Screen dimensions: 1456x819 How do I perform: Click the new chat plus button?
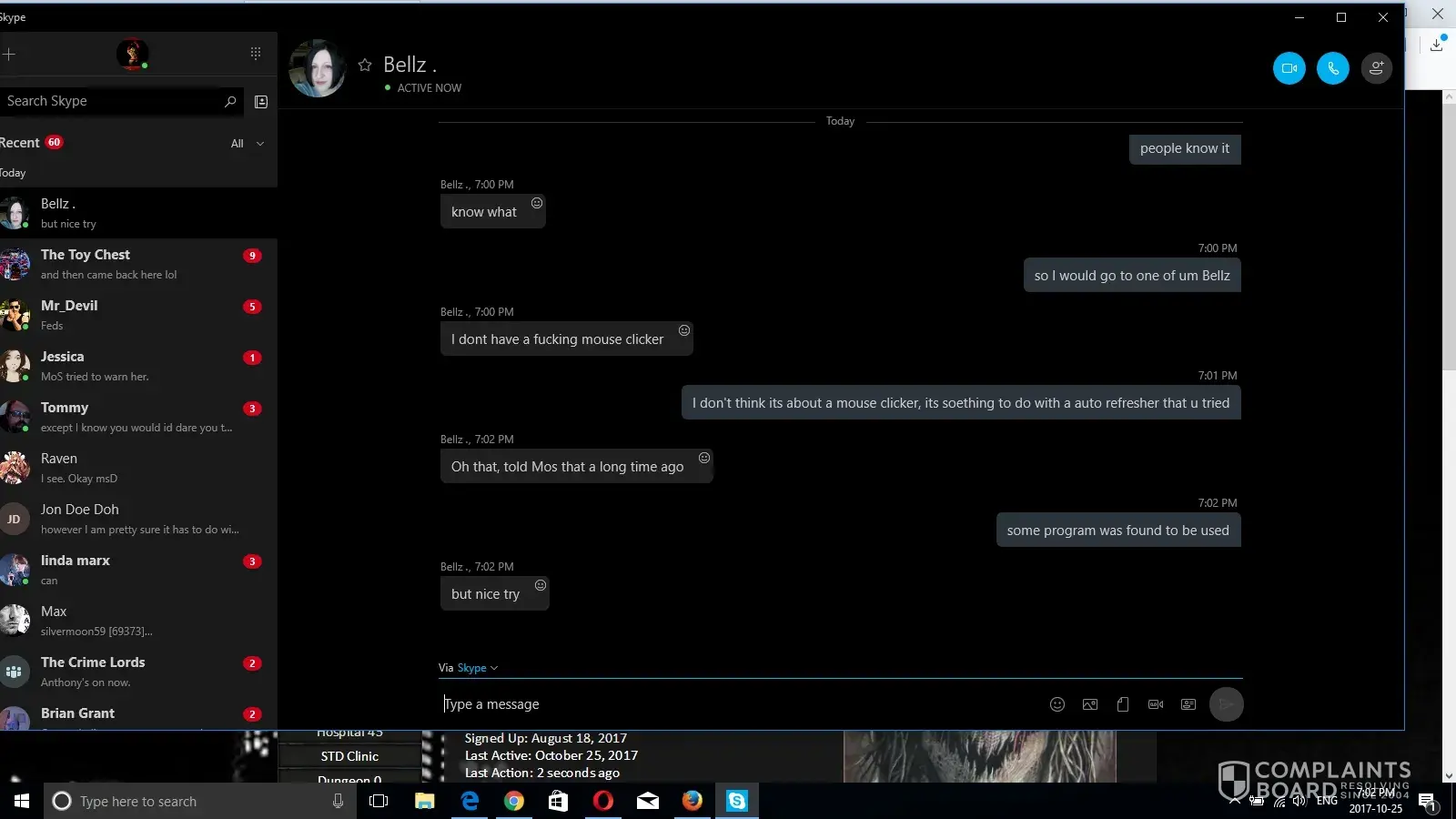9,54
